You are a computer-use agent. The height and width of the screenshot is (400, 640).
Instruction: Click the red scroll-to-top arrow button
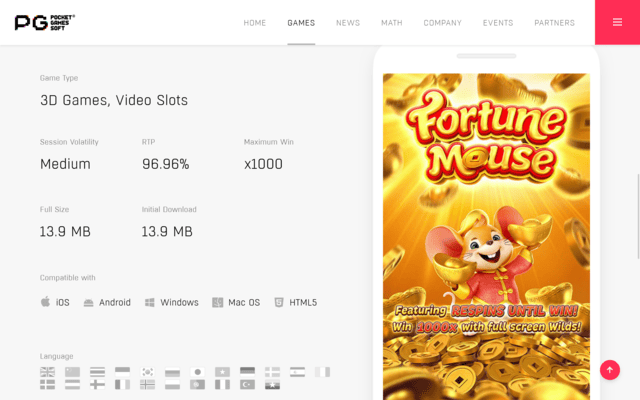click(x=610, y=370)
